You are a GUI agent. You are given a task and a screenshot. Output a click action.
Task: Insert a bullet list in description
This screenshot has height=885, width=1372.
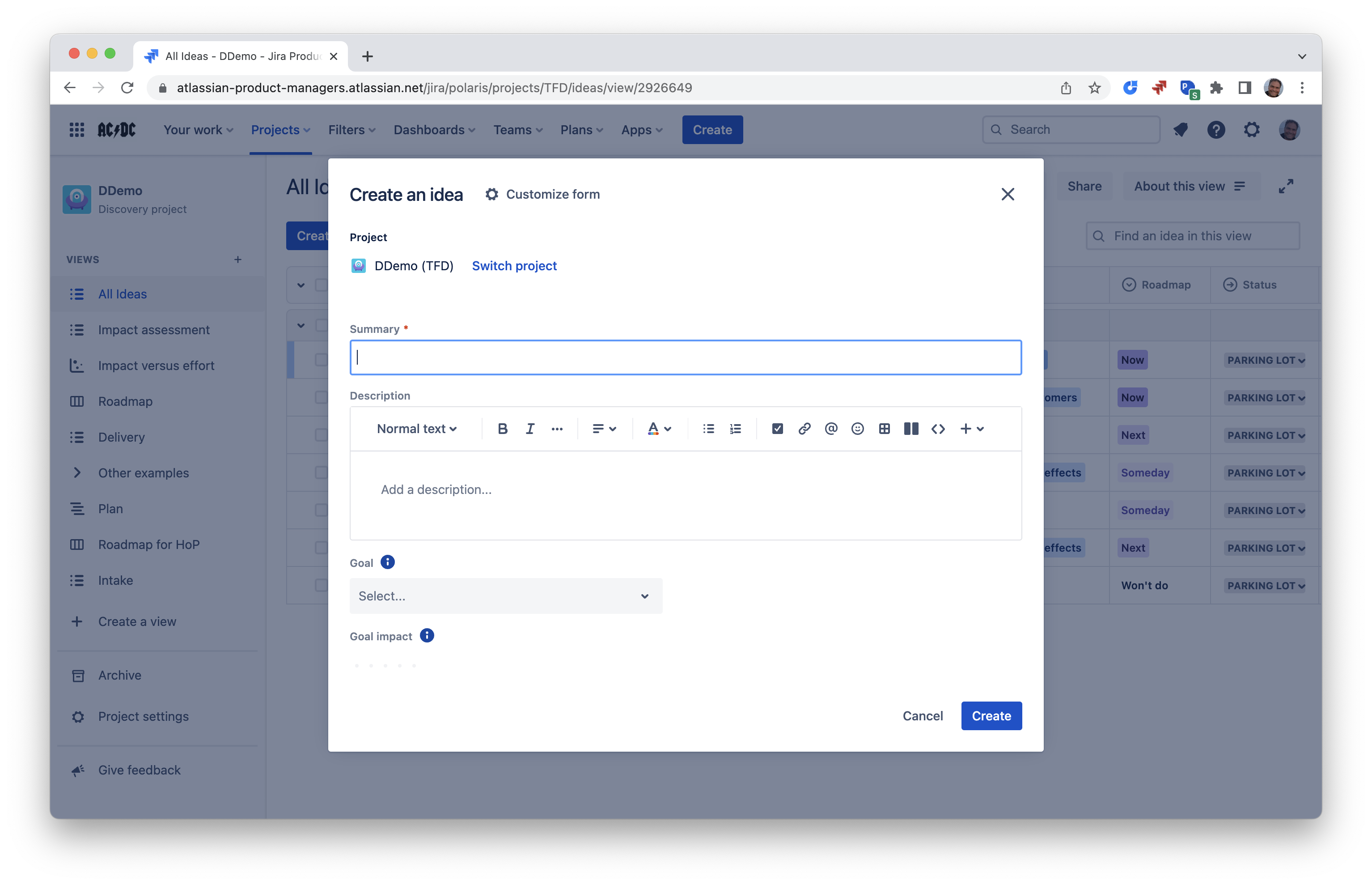[708, 429]
